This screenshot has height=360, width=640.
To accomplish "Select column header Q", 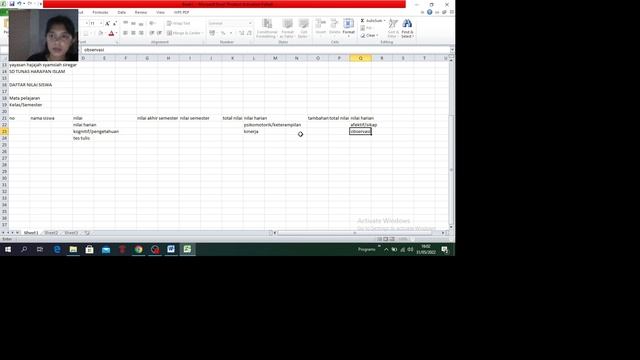I will tap(360, 58).
